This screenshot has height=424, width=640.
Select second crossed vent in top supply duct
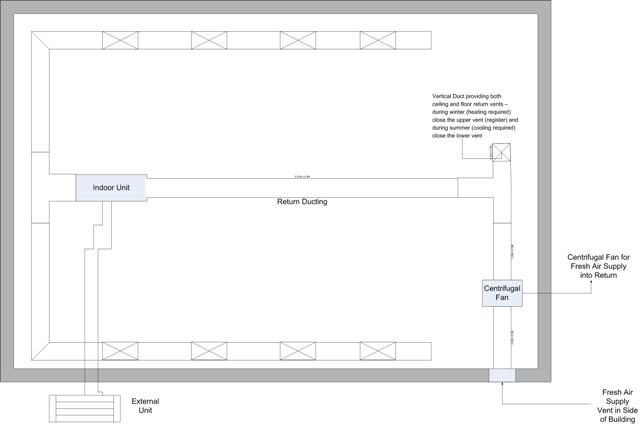click(209, 40)
